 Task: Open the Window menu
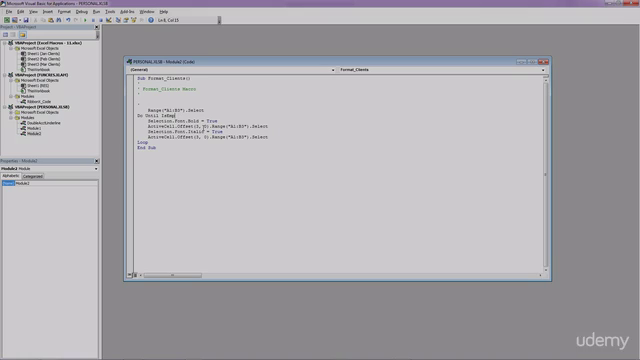pyautogui.click(x=147, y=12)
